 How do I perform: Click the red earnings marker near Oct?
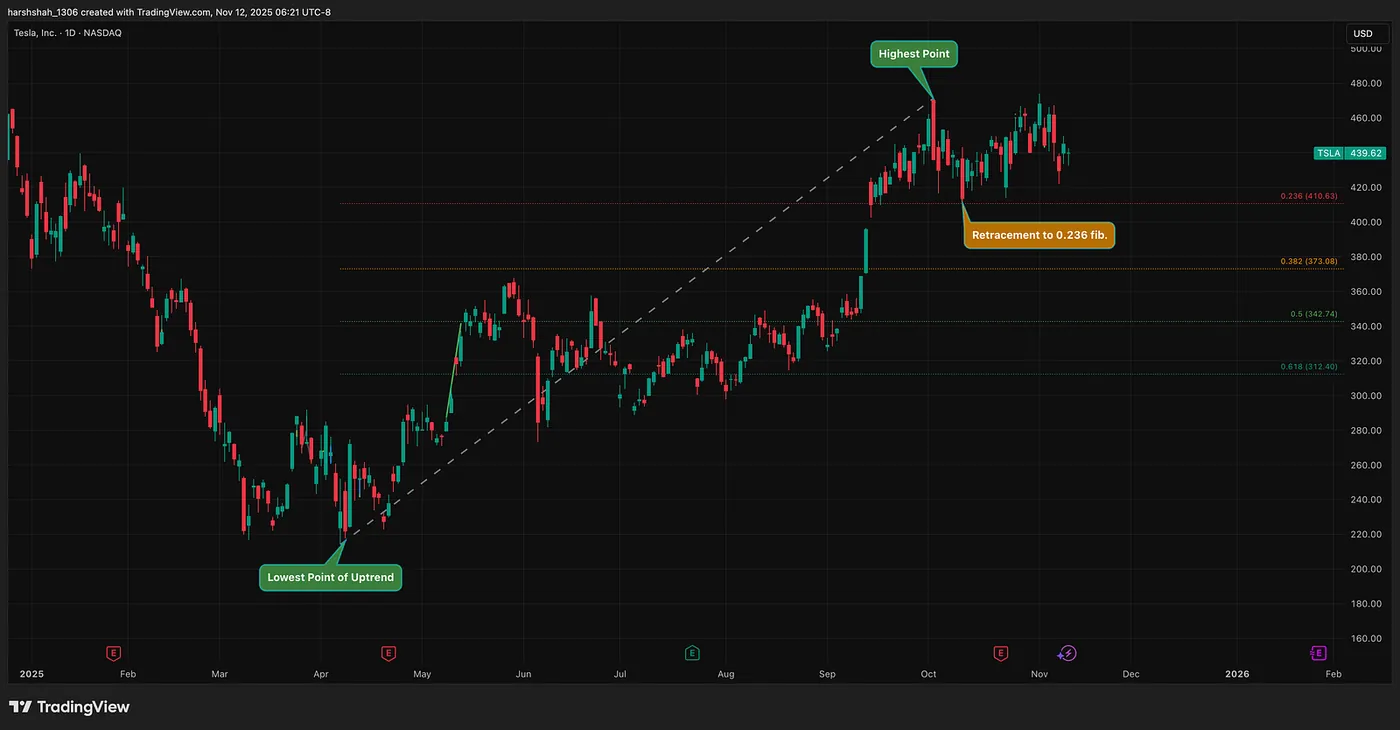pos(1000,653)
